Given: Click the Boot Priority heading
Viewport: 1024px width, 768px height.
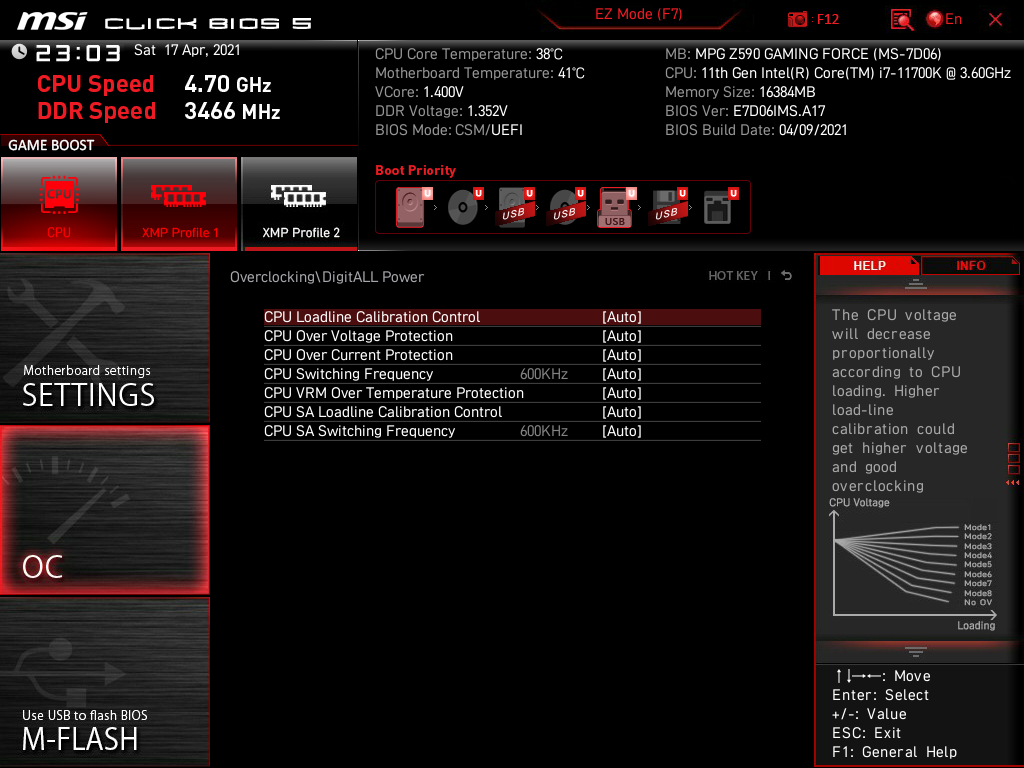Looking at the screenshot, I should tap(415, 170).
